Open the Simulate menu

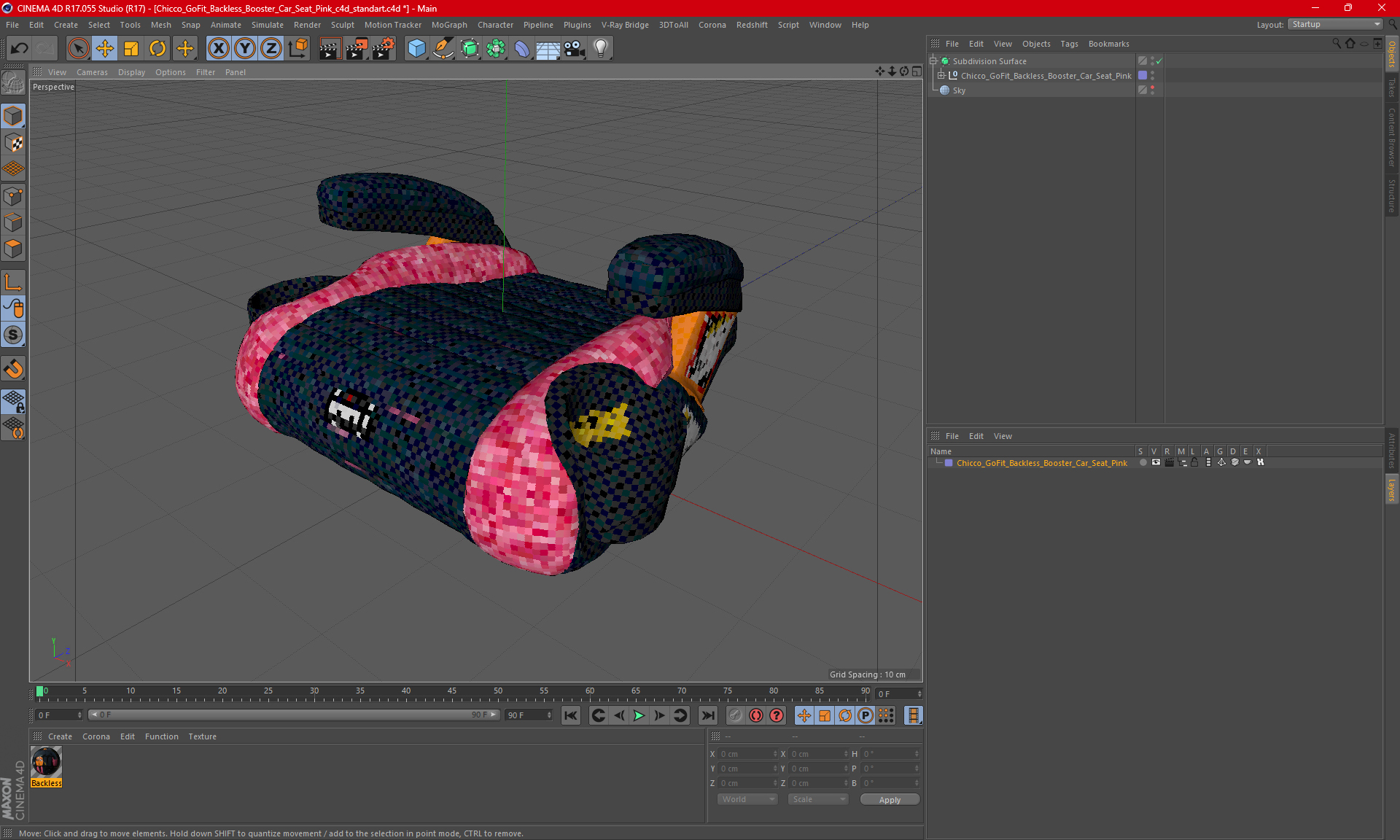[x=268, y=25]
